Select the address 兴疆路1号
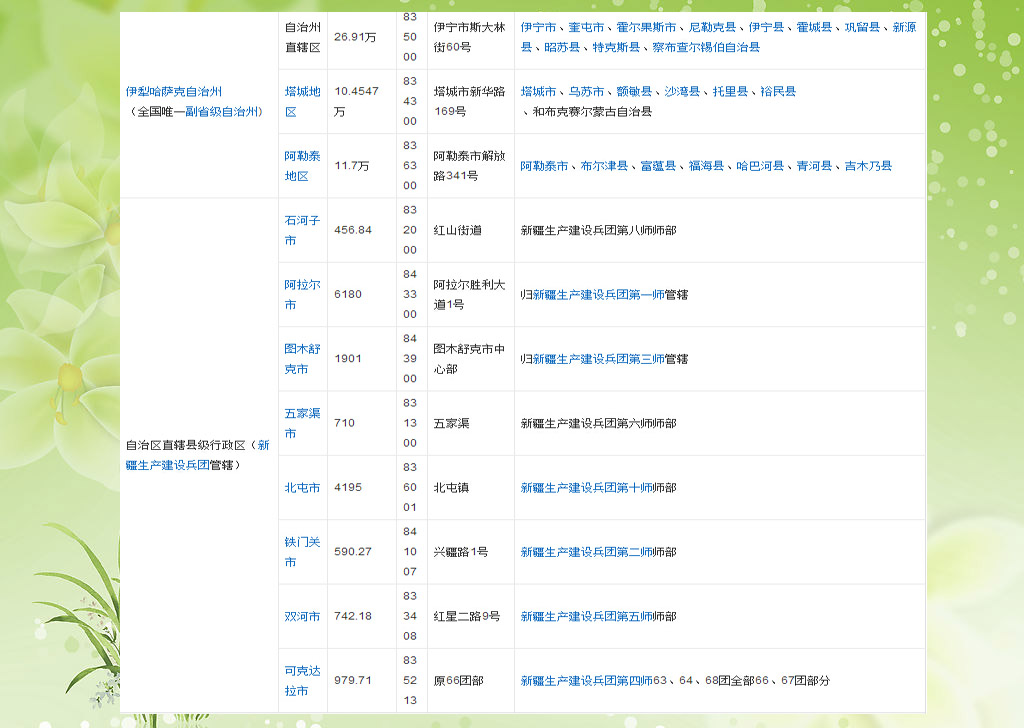 point(460,552)
